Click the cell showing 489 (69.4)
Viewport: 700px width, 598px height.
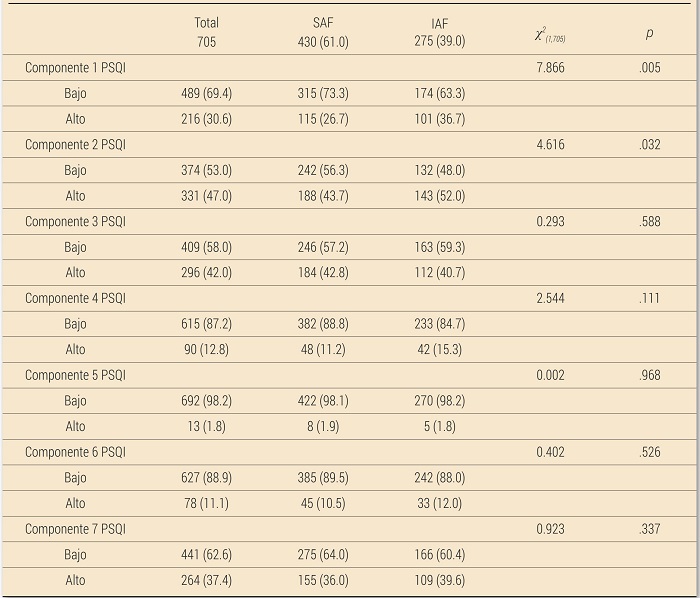206,94
